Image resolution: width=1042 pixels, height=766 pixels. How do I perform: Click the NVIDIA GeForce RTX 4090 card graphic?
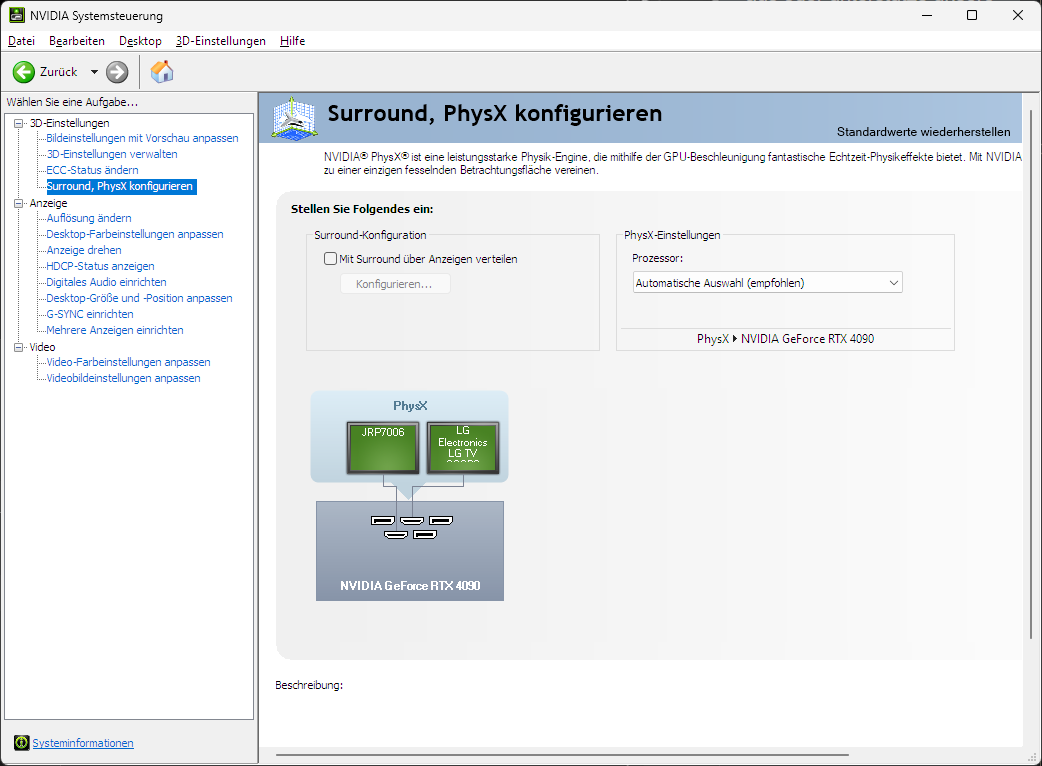[410, 551]
